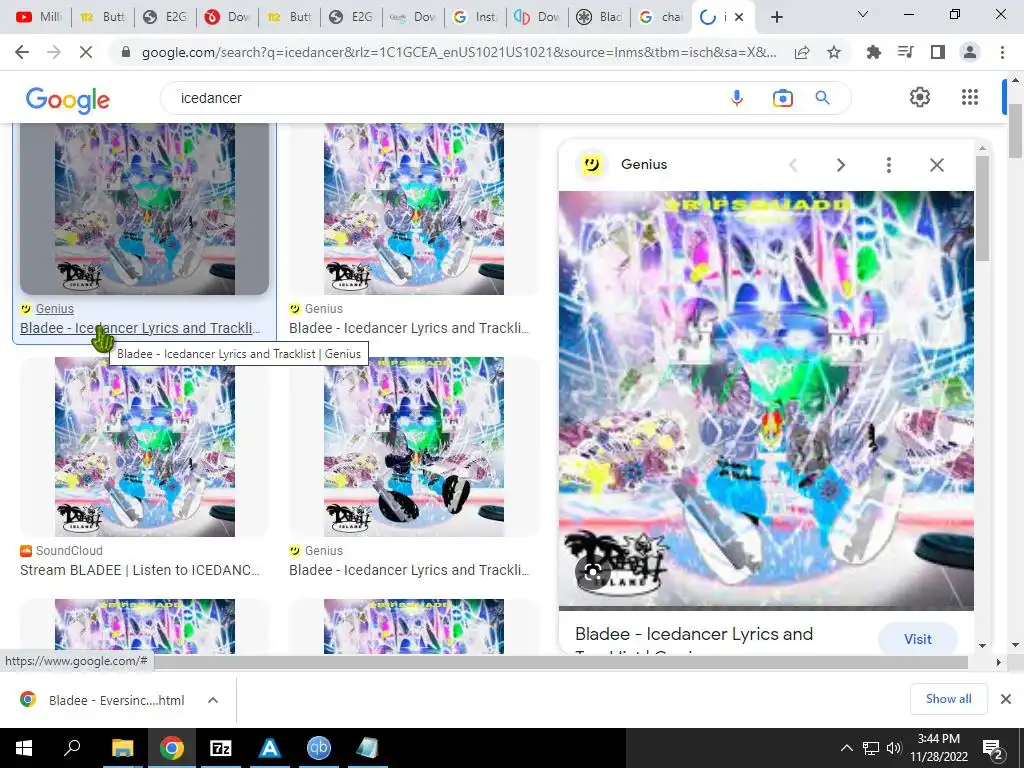Click the share page icon in address bar
The height and width of the screenshot is (768, 1024).
pyautogui.click(x=802, y=52)
